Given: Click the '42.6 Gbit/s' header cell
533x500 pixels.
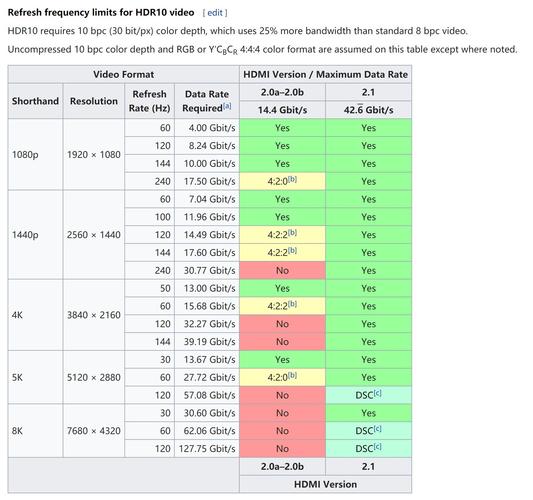Looking at the screenshot, I should [x=368, y=110].
